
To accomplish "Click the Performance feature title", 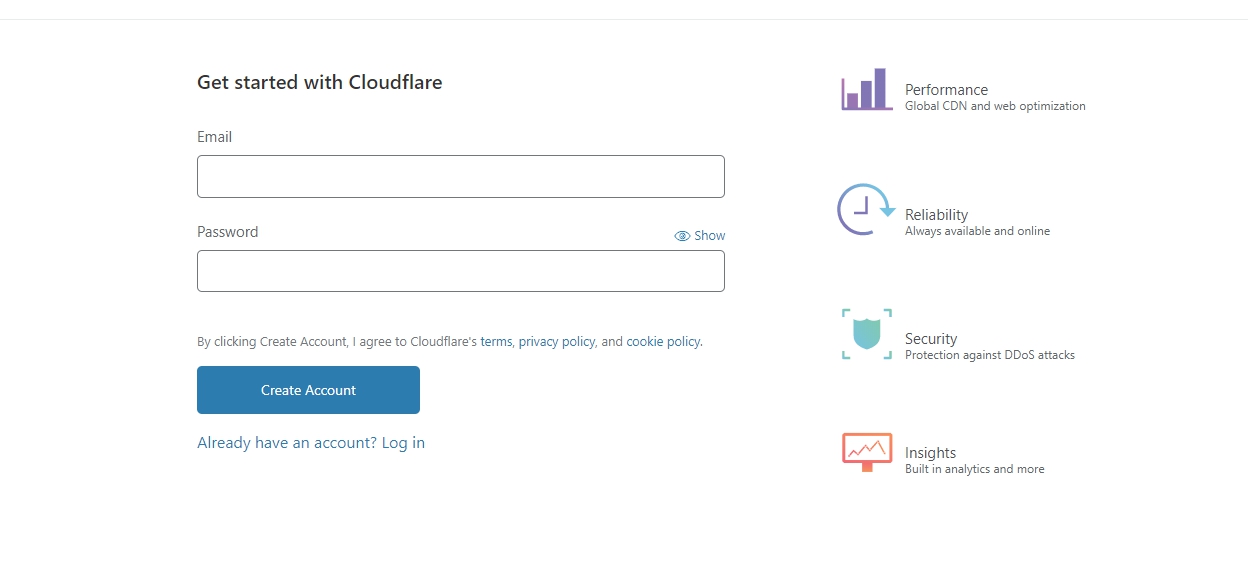I will (946, 90).
